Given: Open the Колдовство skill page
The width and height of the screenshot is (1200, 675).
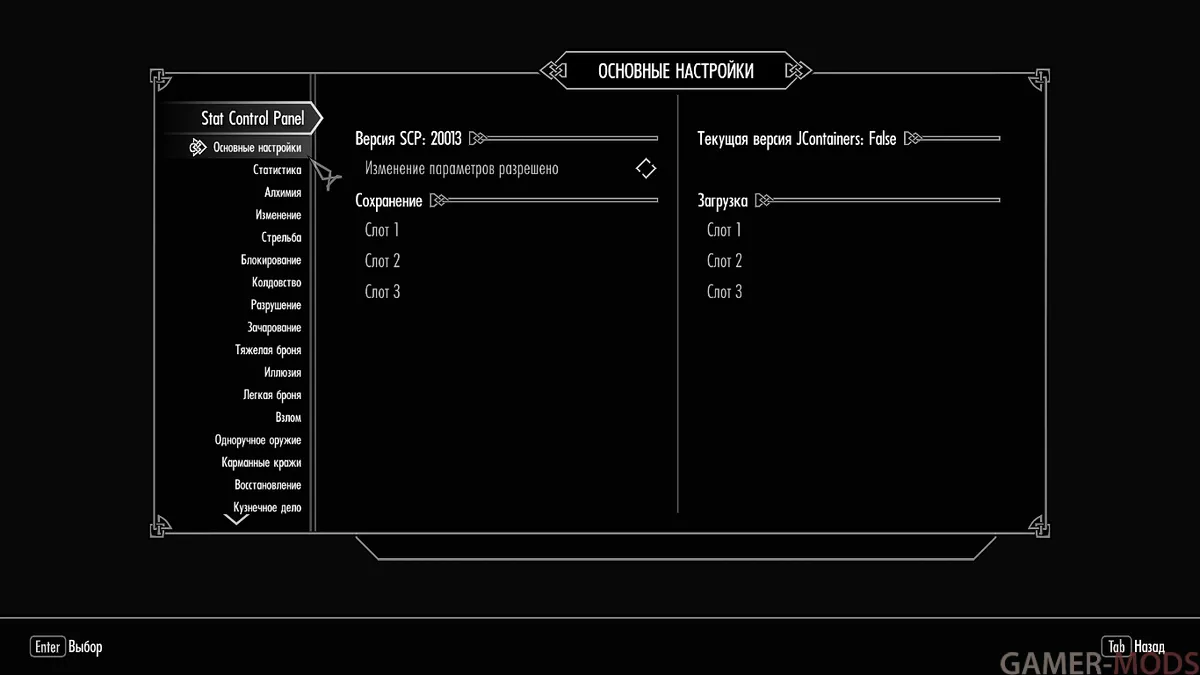Looking at the screenshot, I should (x=277, y=283).
